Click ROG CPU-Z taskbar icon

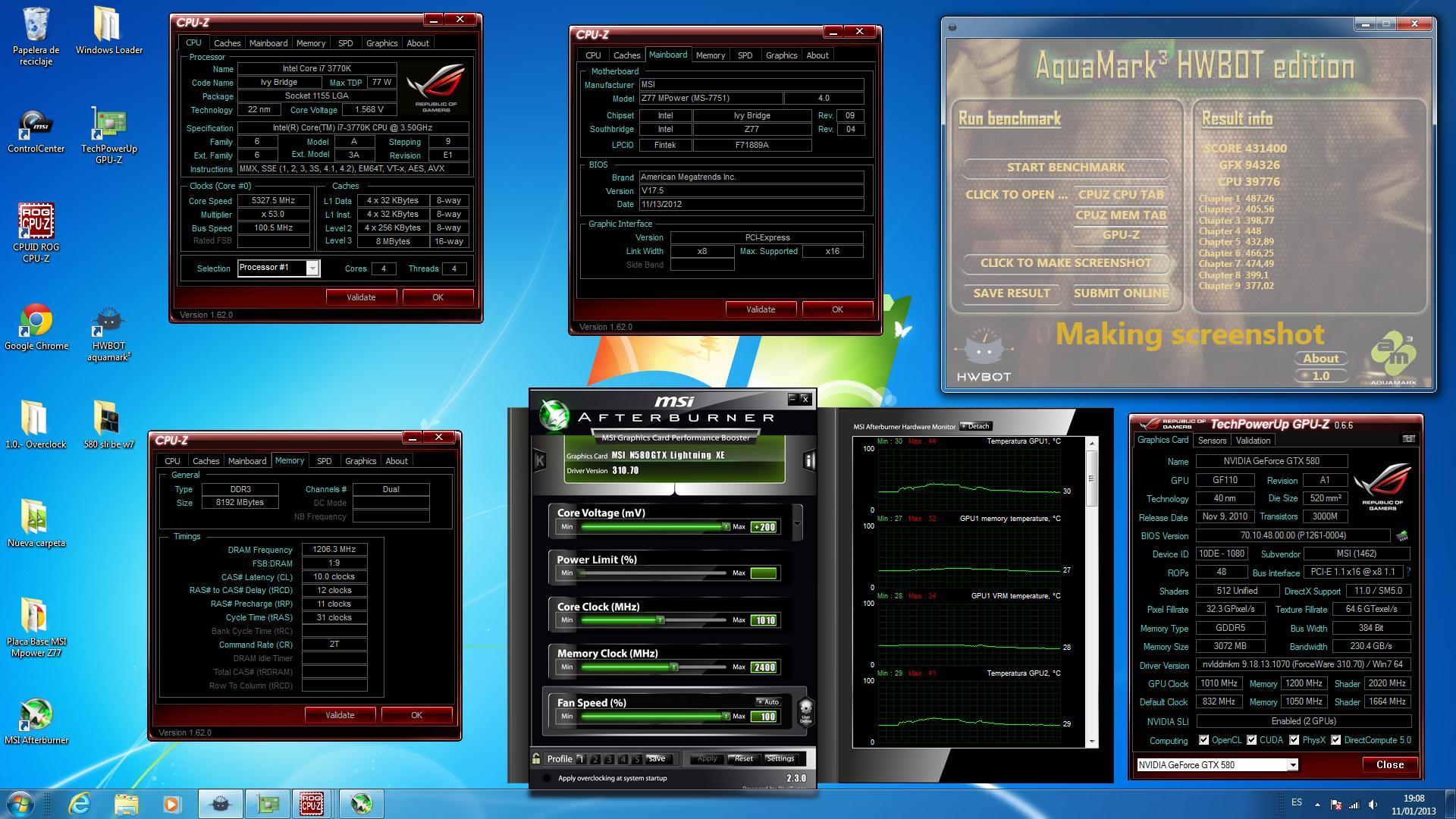click(312, 804)
